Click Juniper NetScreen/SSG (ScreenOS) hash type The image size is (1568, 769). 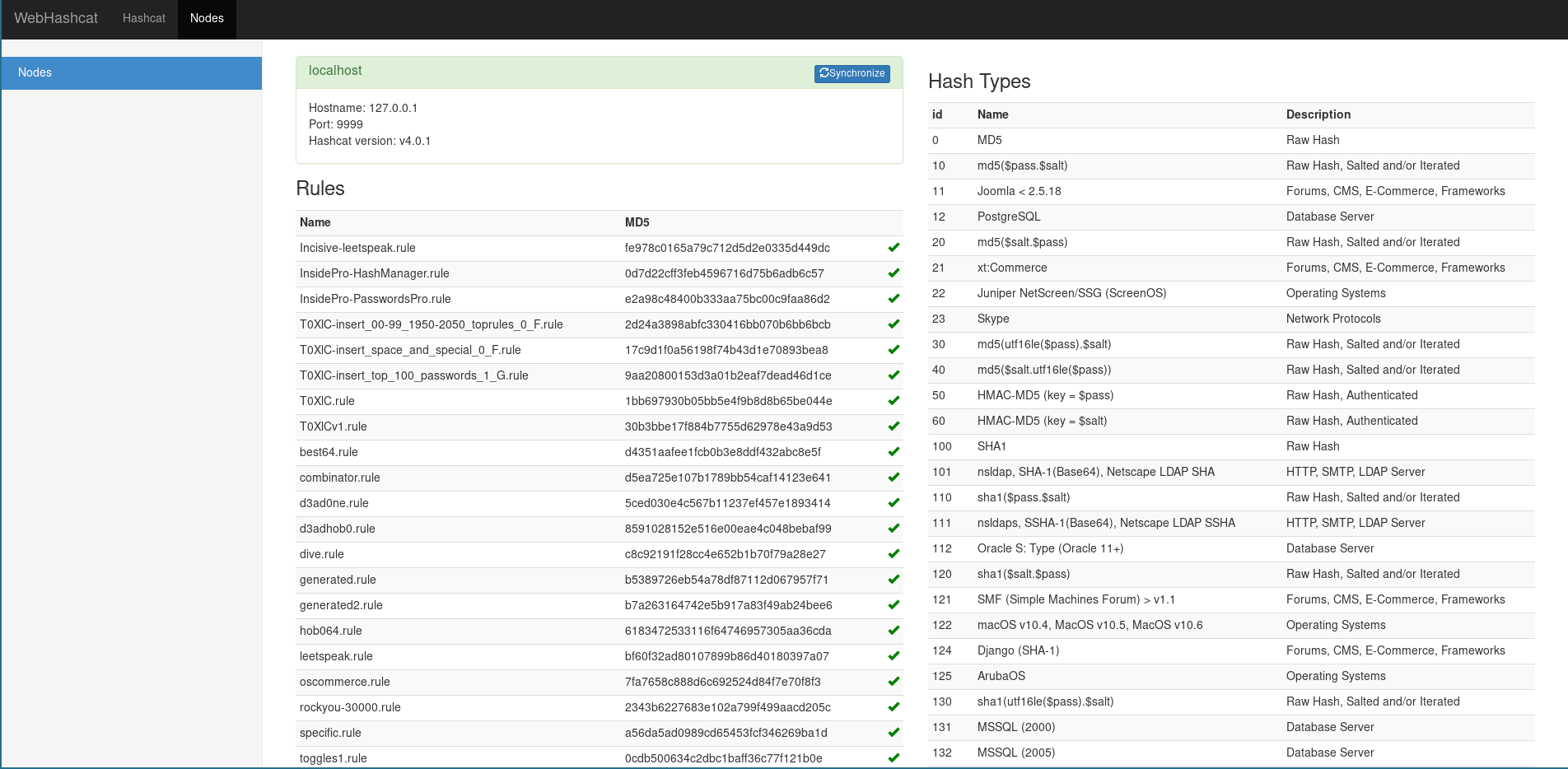(1071, 293)
